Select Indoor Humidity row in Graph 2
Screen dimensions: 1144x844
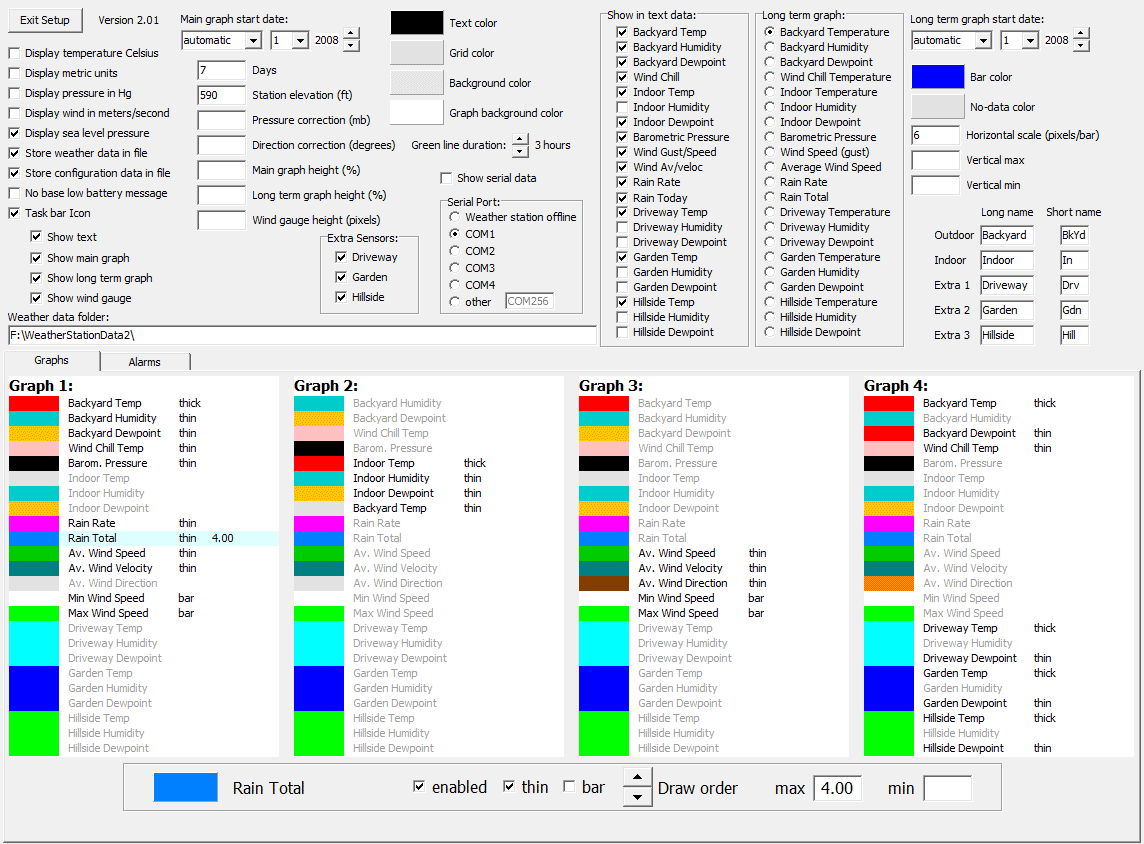pos(428,479)
